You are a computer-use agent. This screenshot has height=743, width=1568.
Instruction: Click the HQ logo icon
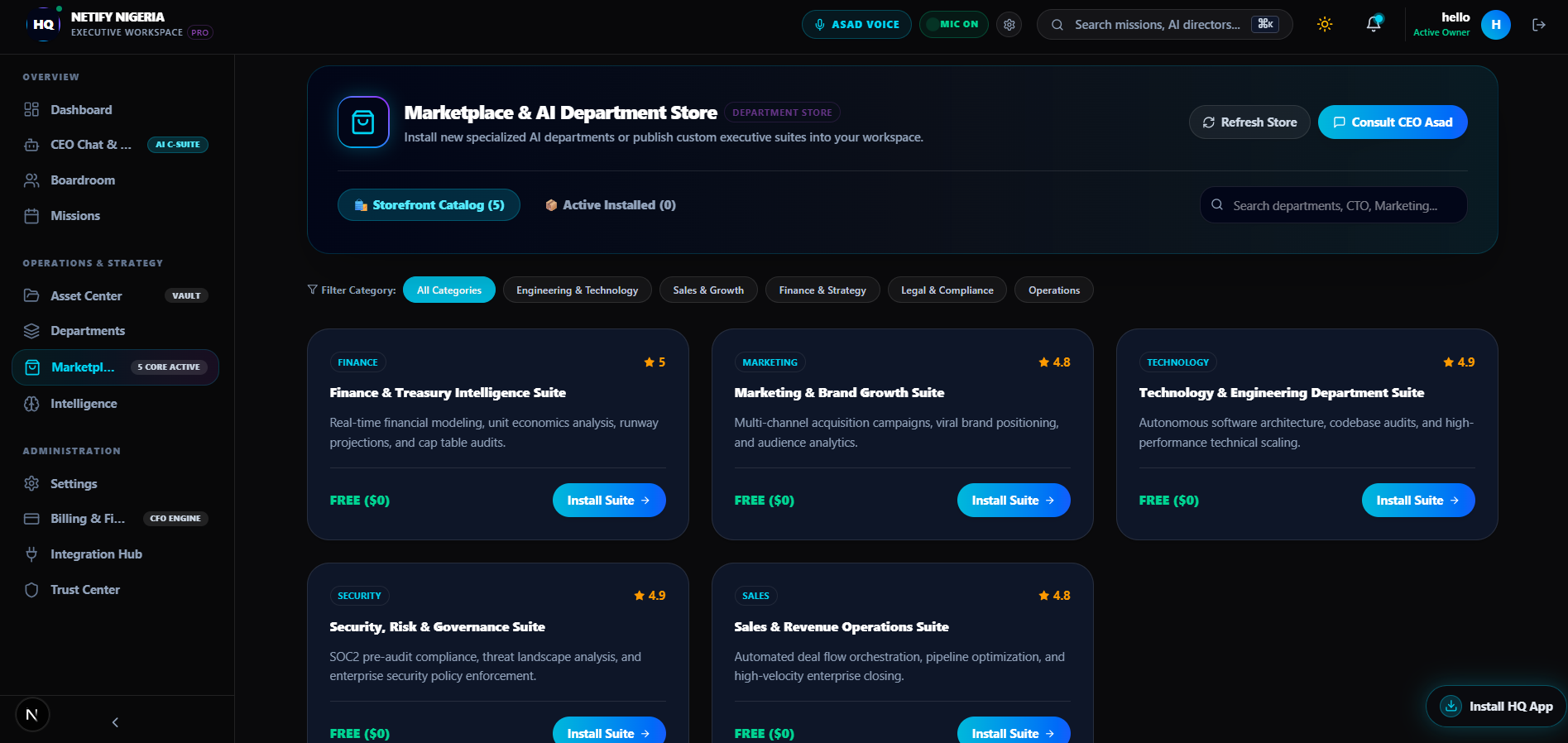pyautogui.click(x=43, y=25)
